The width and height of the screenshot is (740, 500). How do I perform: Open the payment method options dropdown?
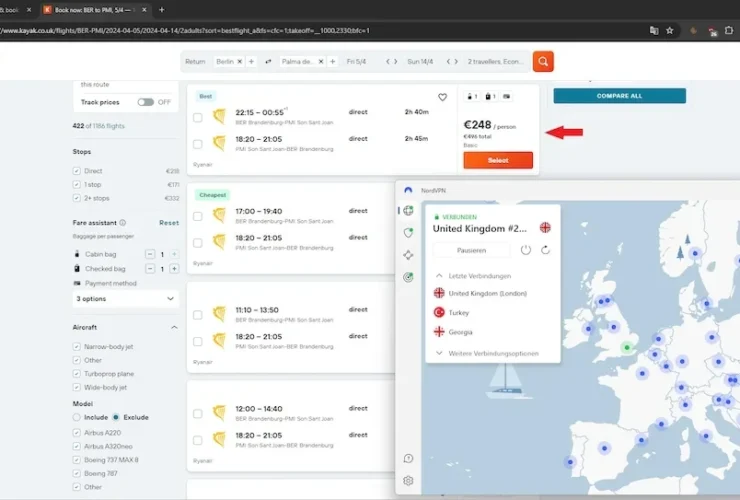coord(126,298)
